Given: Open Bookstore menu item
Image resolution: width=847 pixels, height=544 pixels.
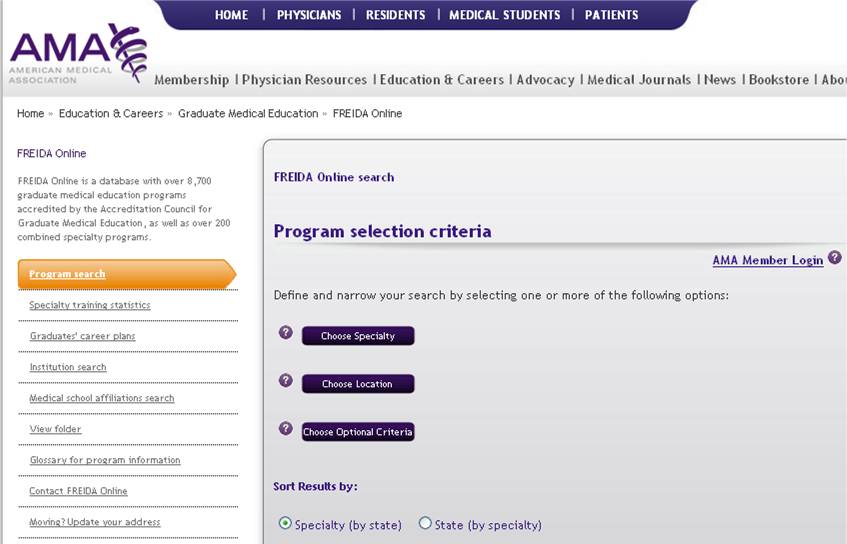Looking at the screenshot, I should (779, 80).
